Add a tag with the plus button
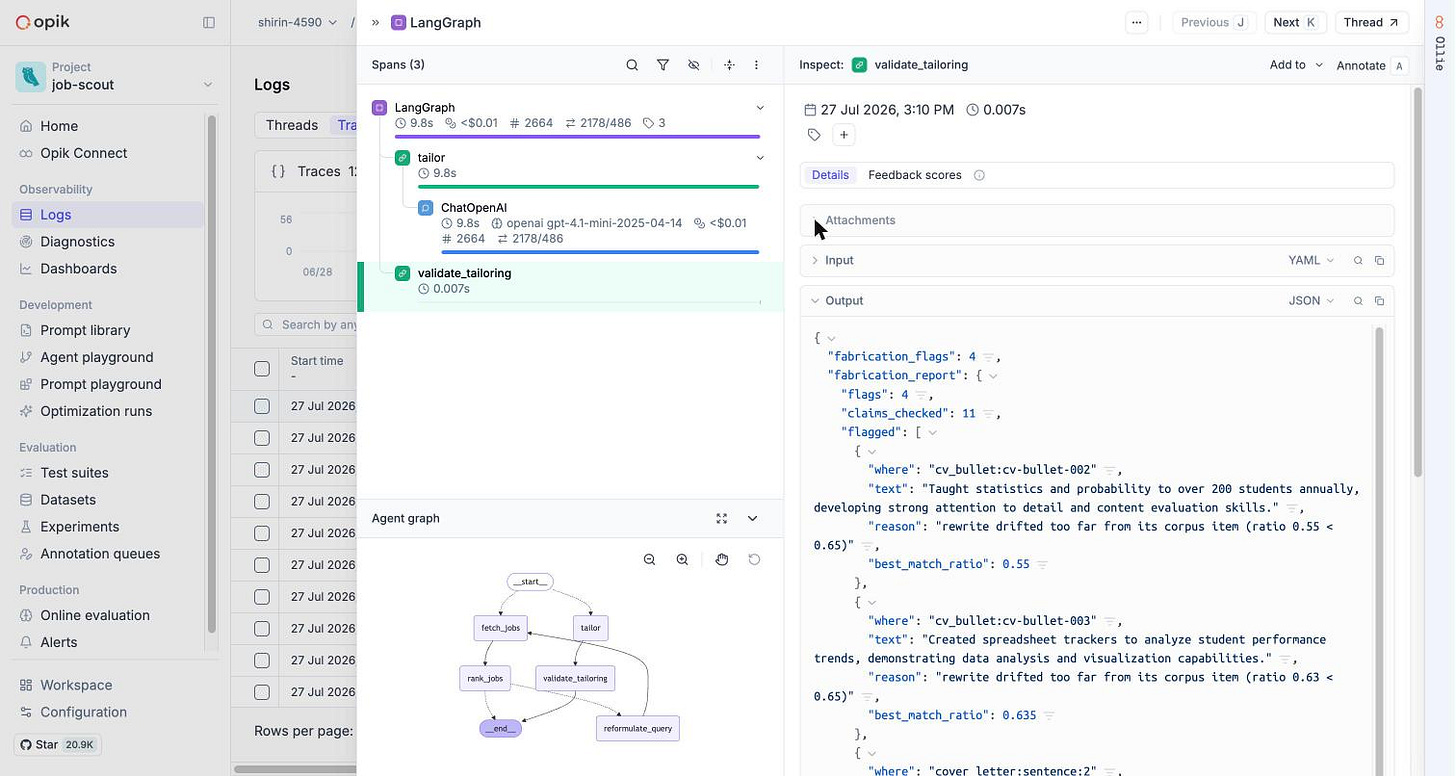The height and width of the screenshot is (776, 1456). (x=844, y=135)
